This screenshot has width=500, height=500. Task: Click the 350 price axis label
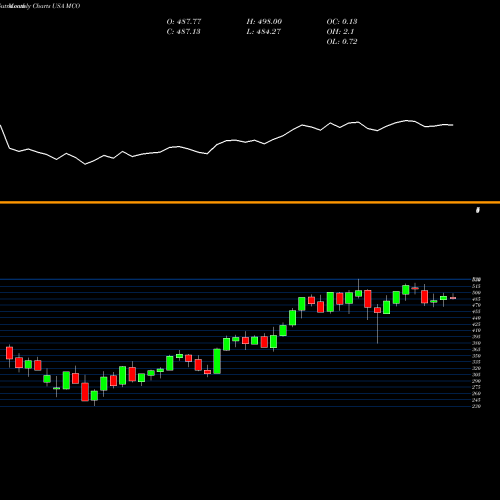[476, 356]
